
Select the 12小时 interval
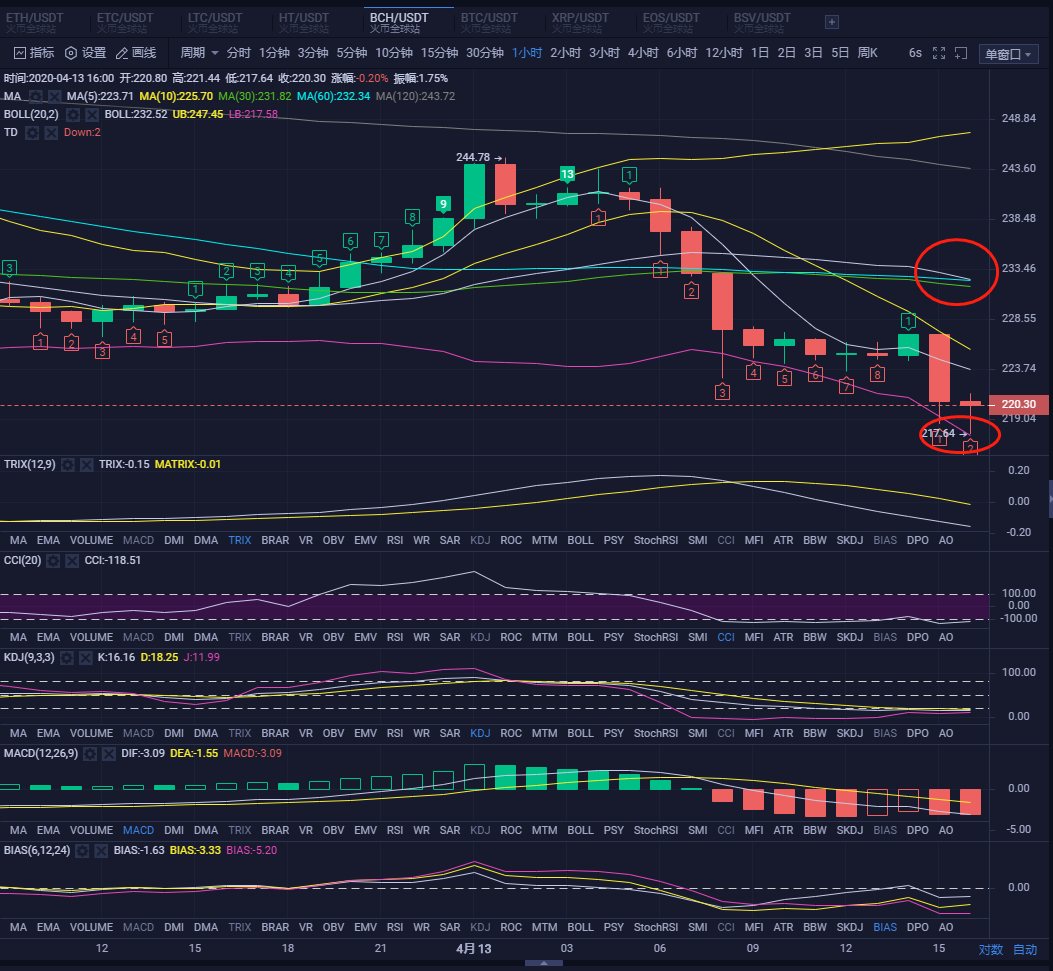click(x=723, y=52)
